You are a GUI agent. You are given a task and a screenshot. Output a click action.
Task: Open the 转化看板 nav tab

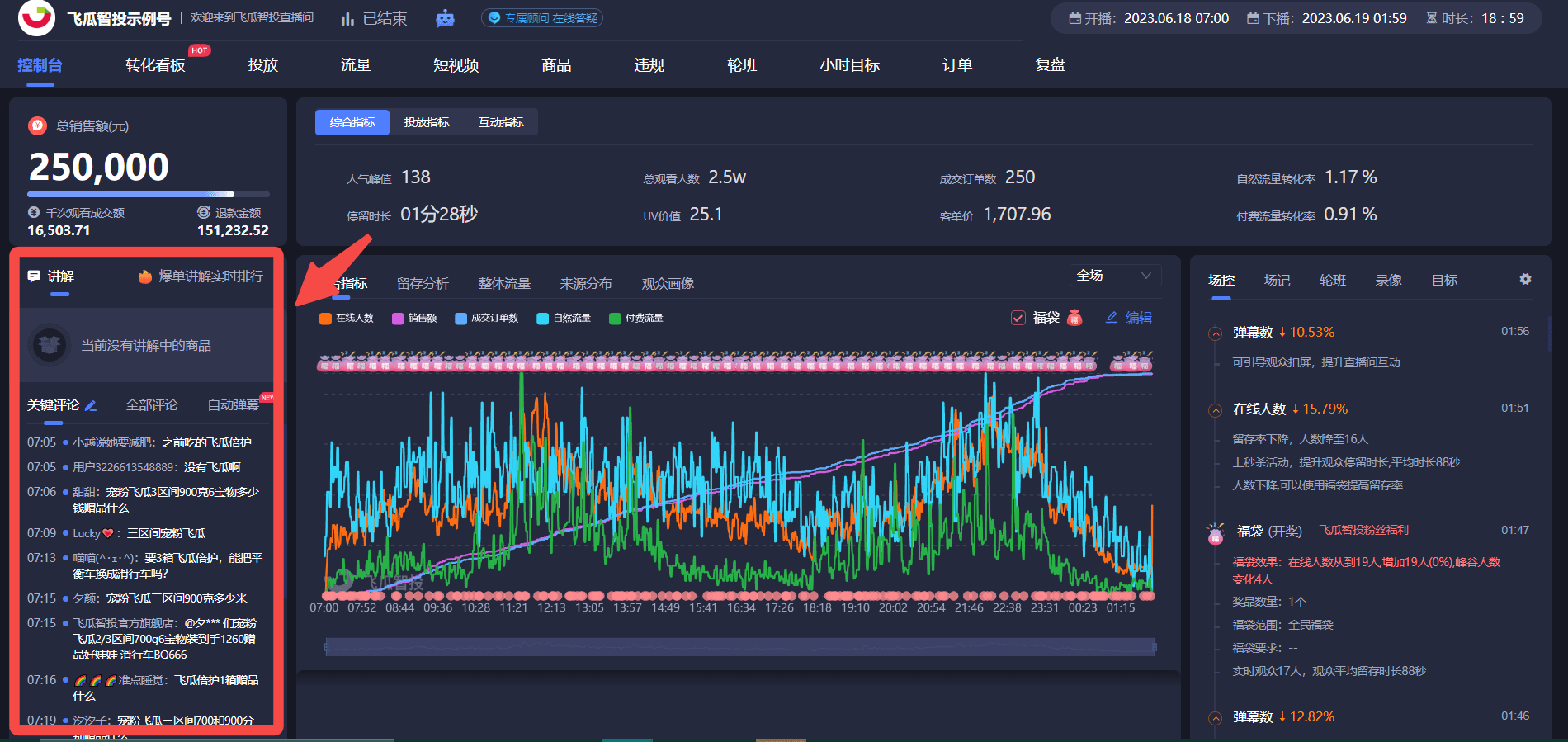coord(155,65)
